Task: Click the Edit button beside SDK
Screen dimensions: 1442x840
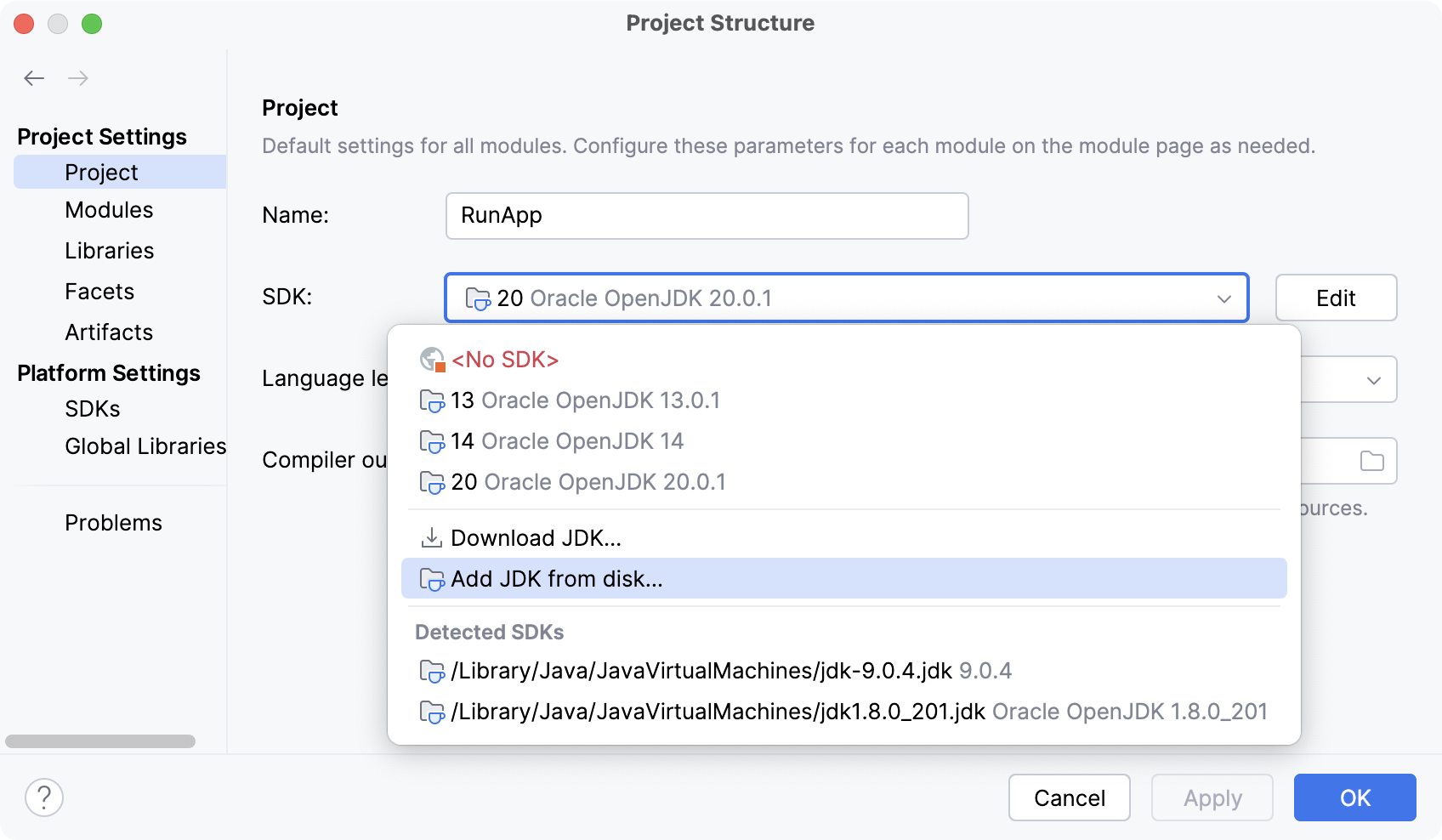Action: pos(1335,298)
